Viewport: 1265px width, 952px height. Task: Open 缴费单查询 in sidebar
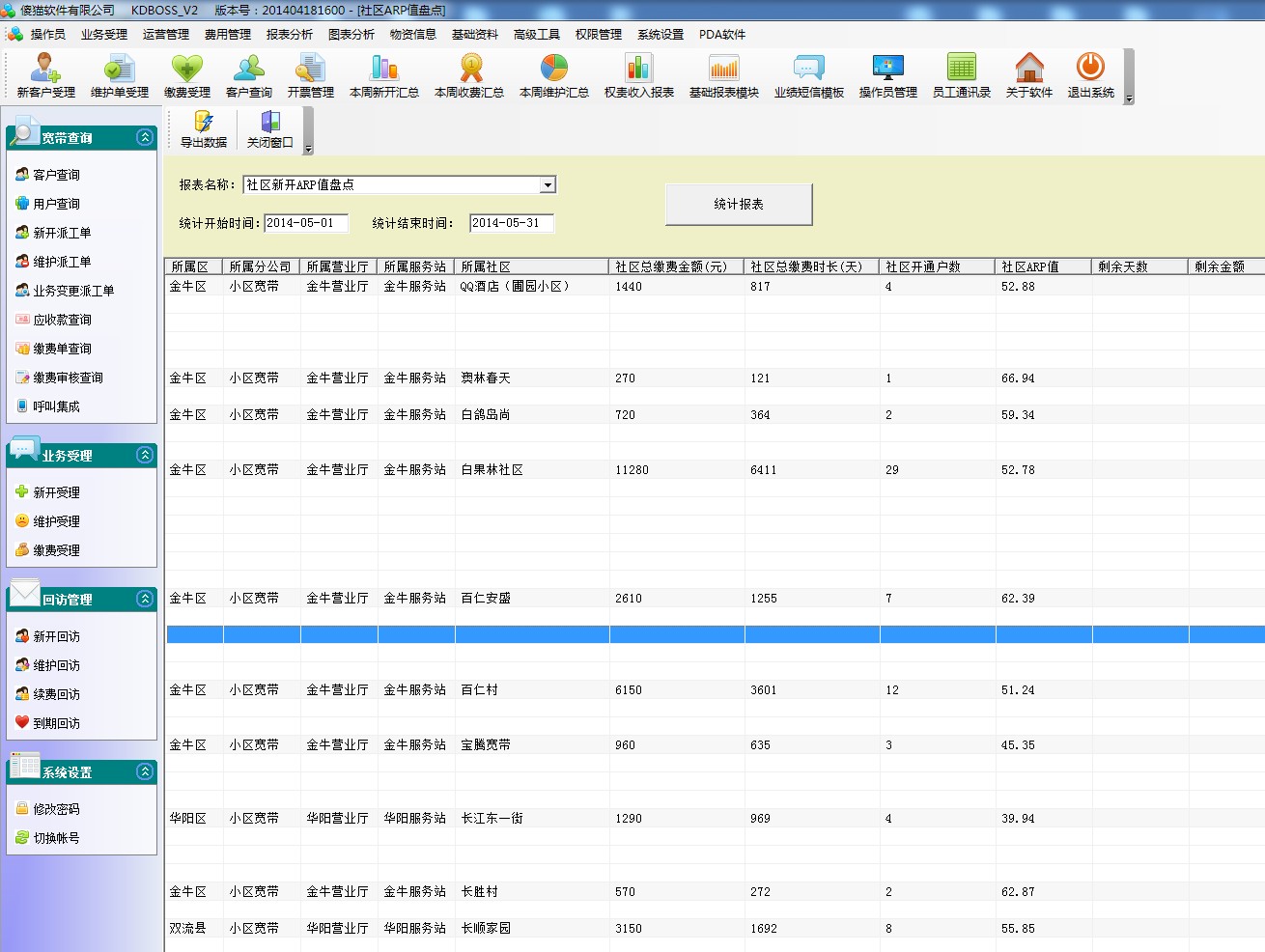54,349
